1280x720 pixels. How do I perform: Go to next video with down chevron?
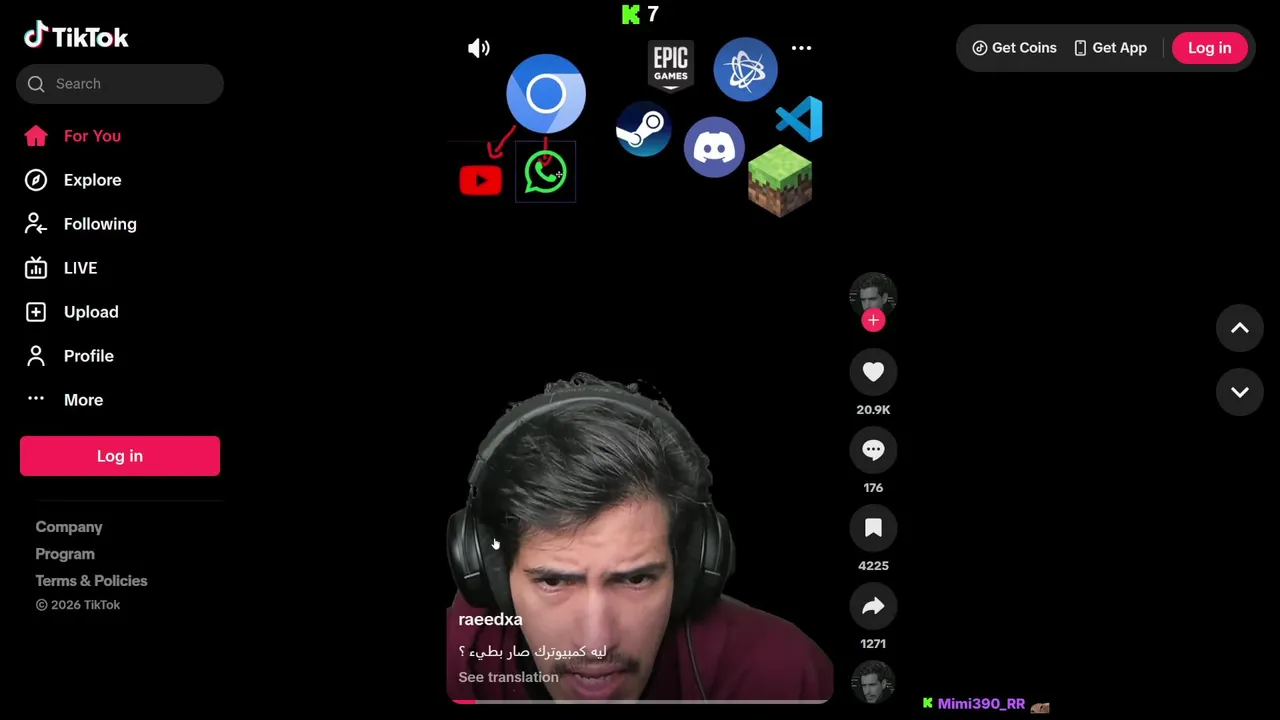(x=1240, y=392)
